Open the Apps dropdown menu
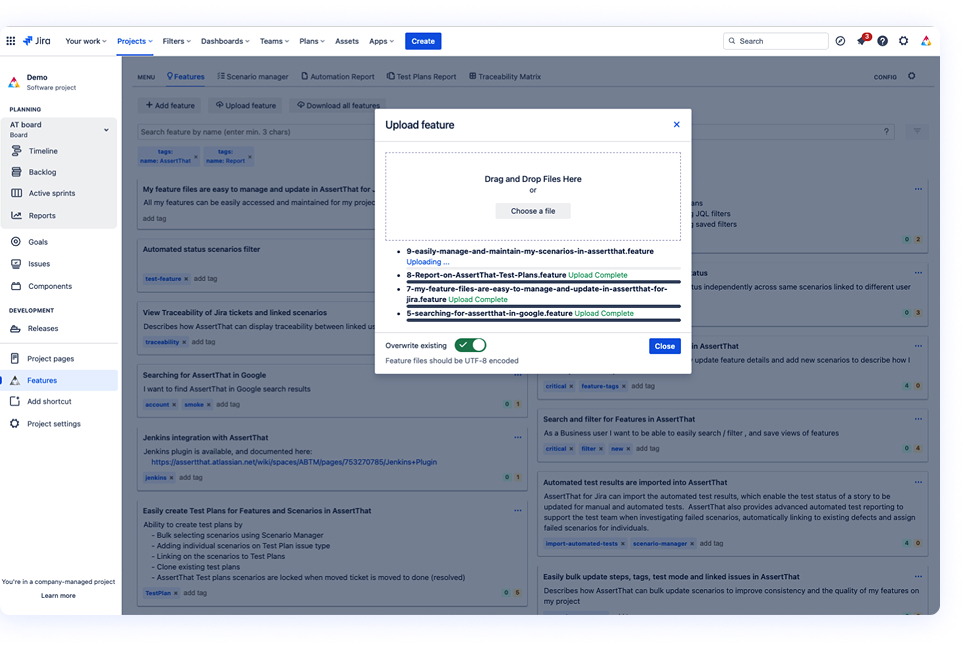 381,41
